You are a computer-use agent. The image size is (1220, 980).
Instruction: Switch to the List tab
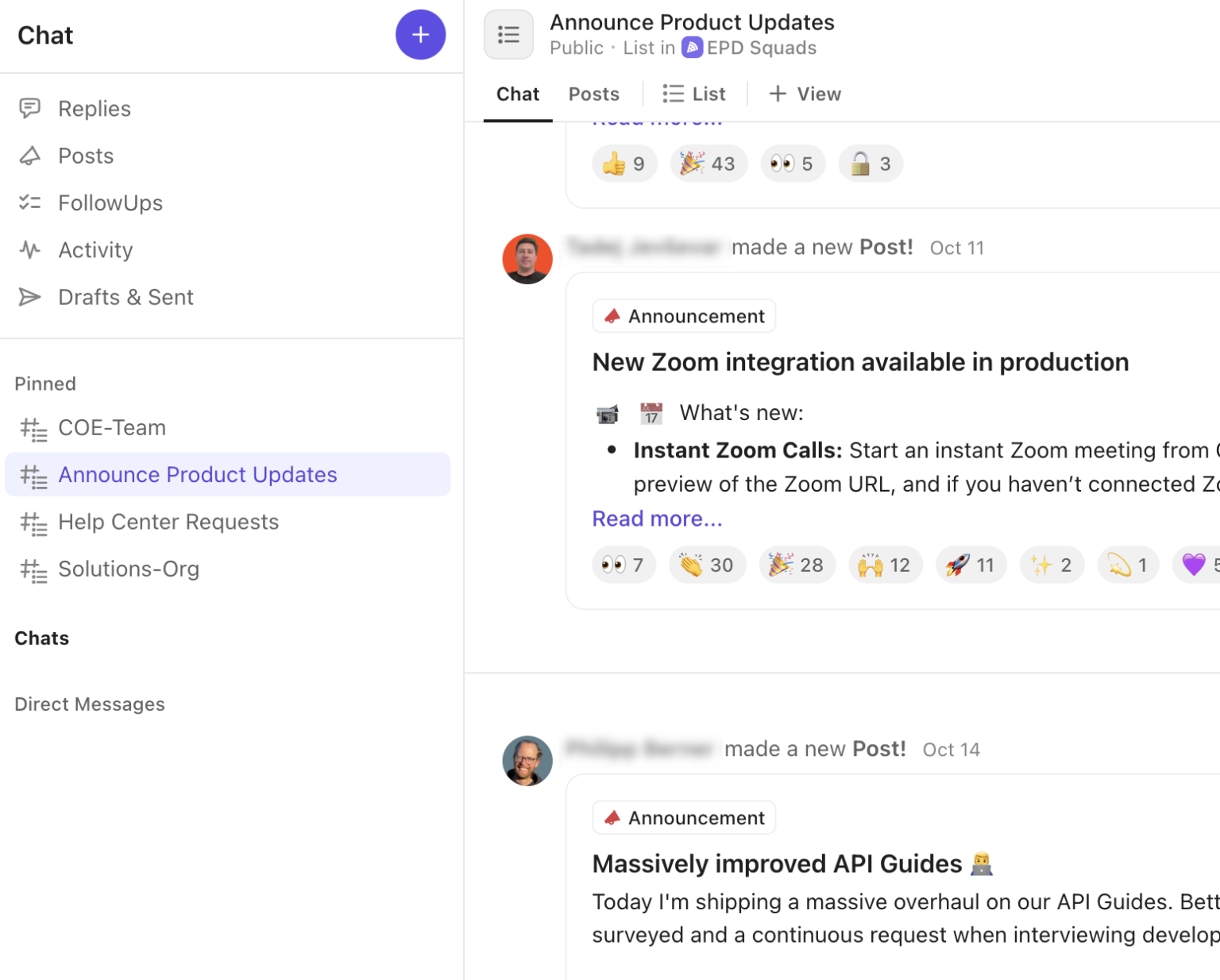click(x=695, y=95)
